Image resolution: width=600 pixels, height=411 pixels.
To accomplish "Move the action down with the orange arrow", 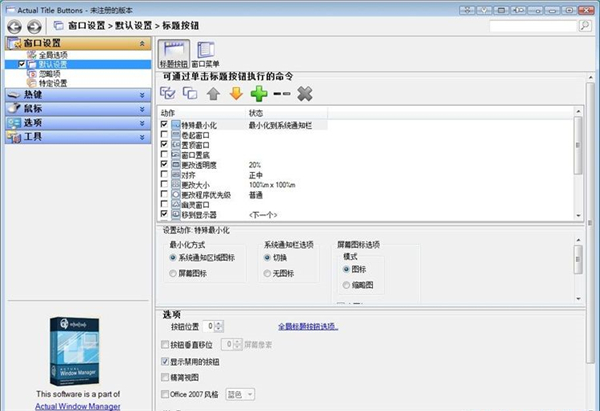I will point(236,94).
